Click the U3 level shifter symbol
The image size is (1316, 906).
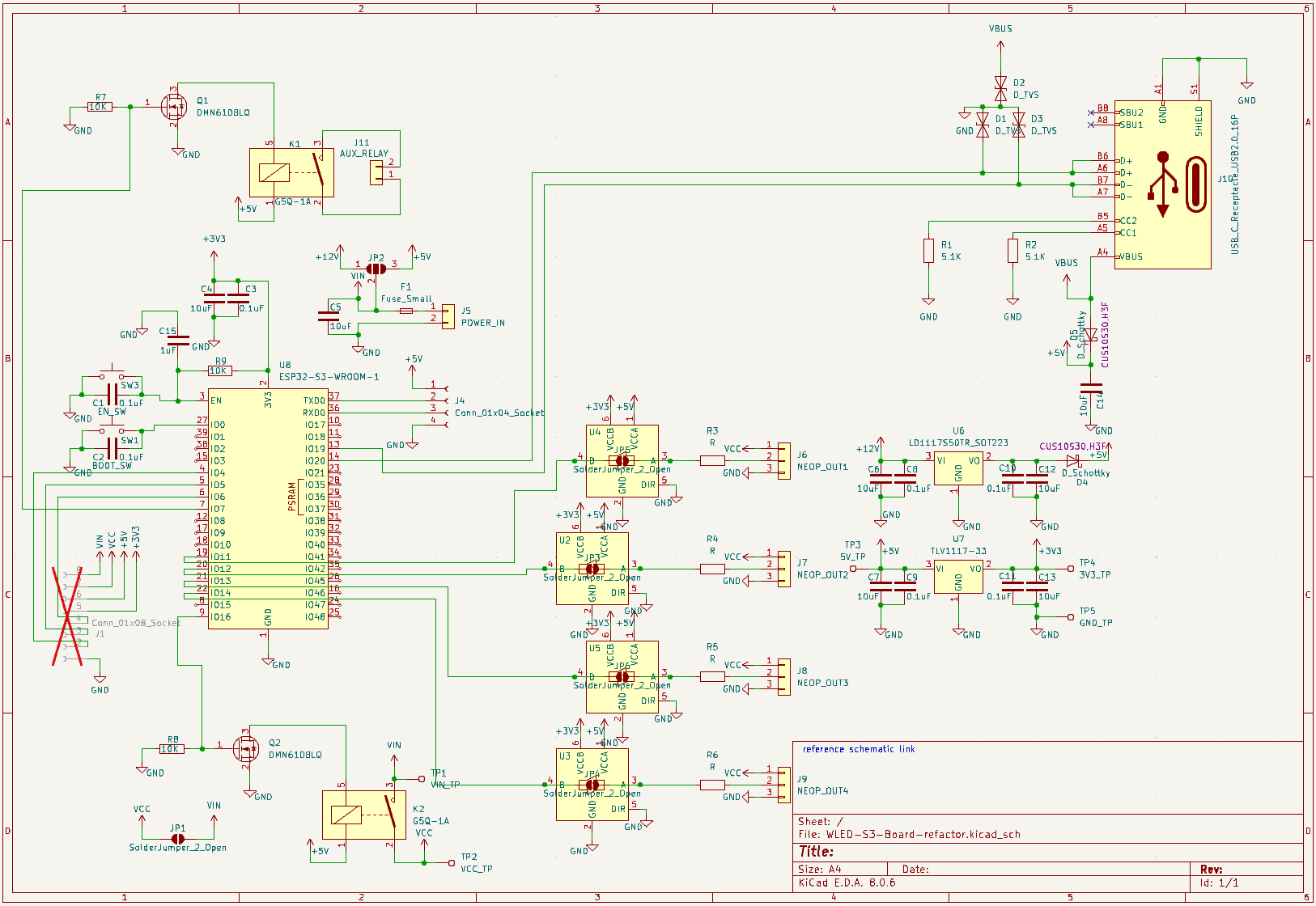click(x=592, y=785)
